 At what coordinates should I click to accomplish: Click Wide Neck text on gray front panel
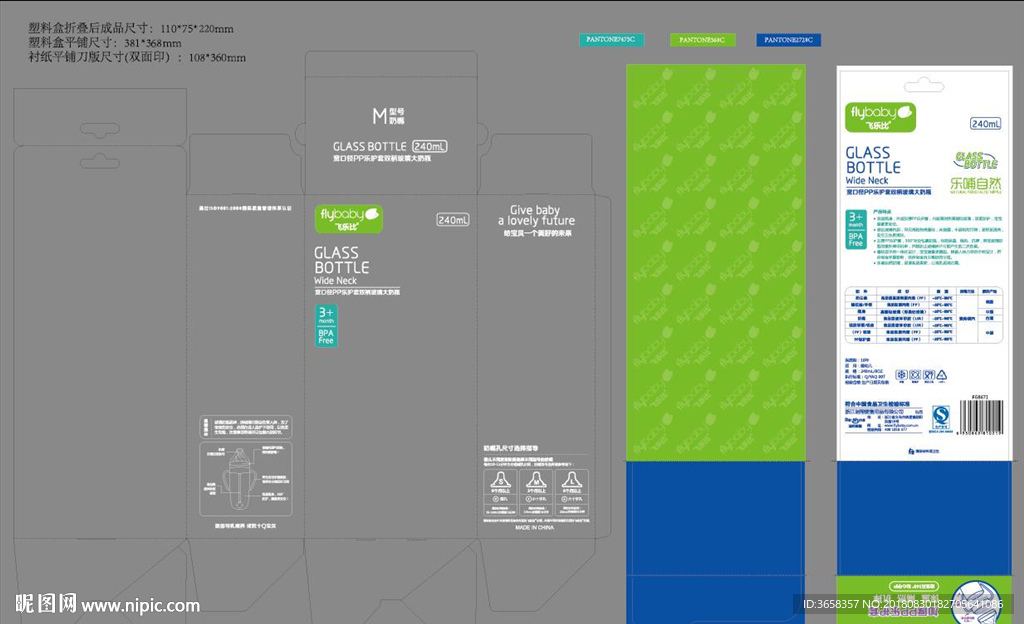tap(336, 281)
